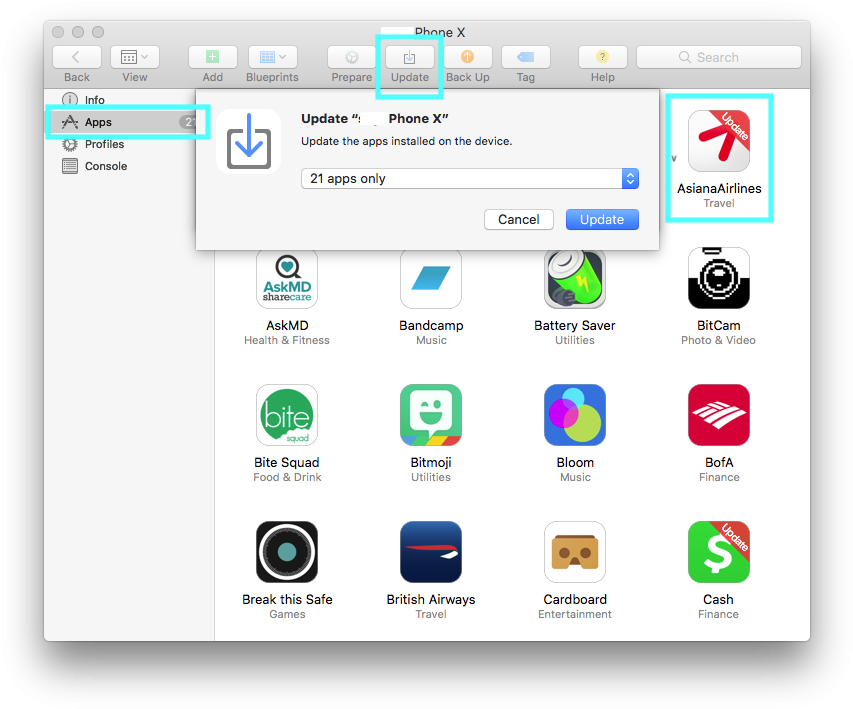Click the Add toolbar button
Image resolution: width=853 pixels, height=709 pixels.
[x=213, y=57]
